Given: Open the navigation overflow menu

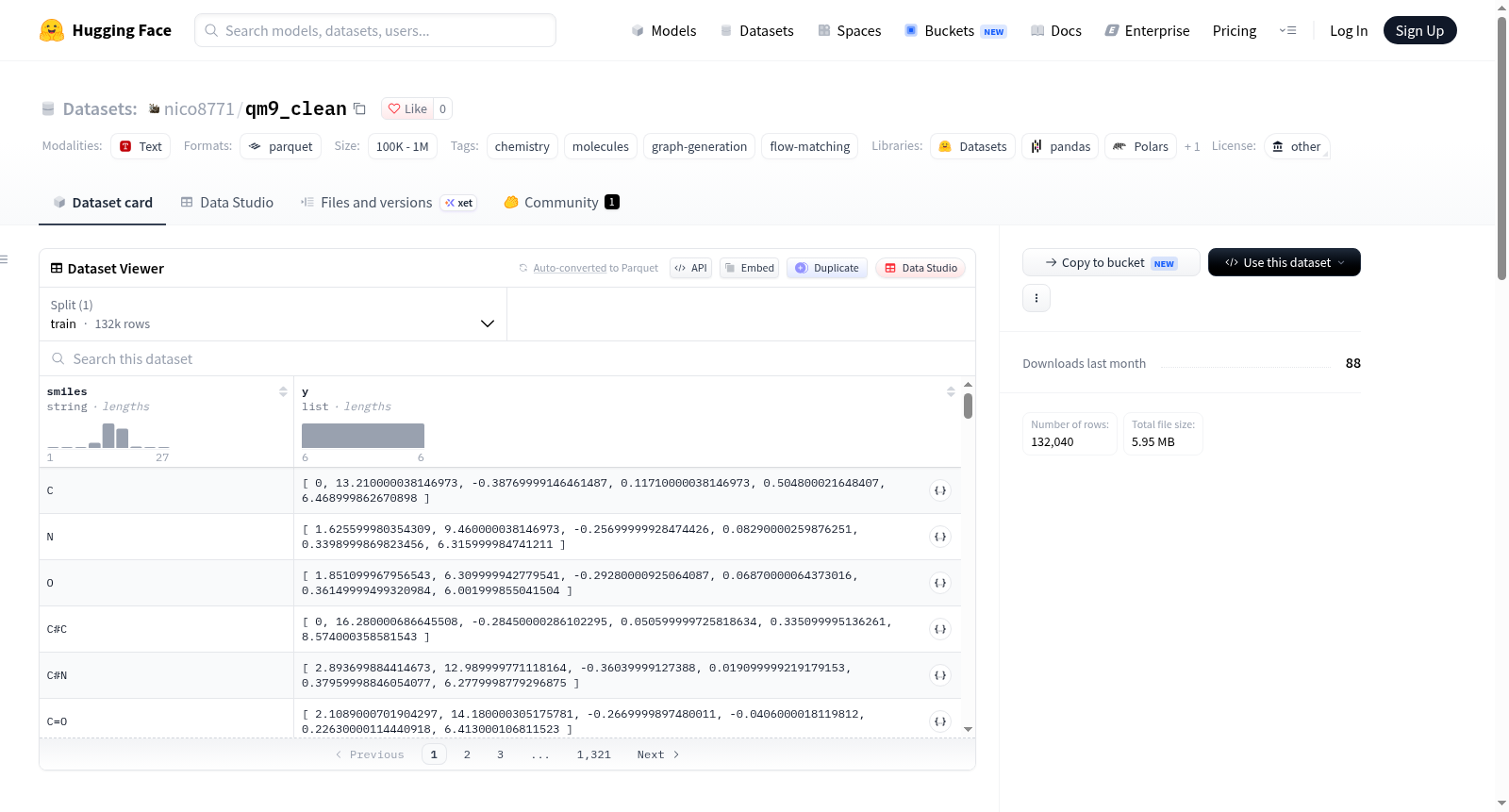Looking at the screenshot, I should 1287,30.
